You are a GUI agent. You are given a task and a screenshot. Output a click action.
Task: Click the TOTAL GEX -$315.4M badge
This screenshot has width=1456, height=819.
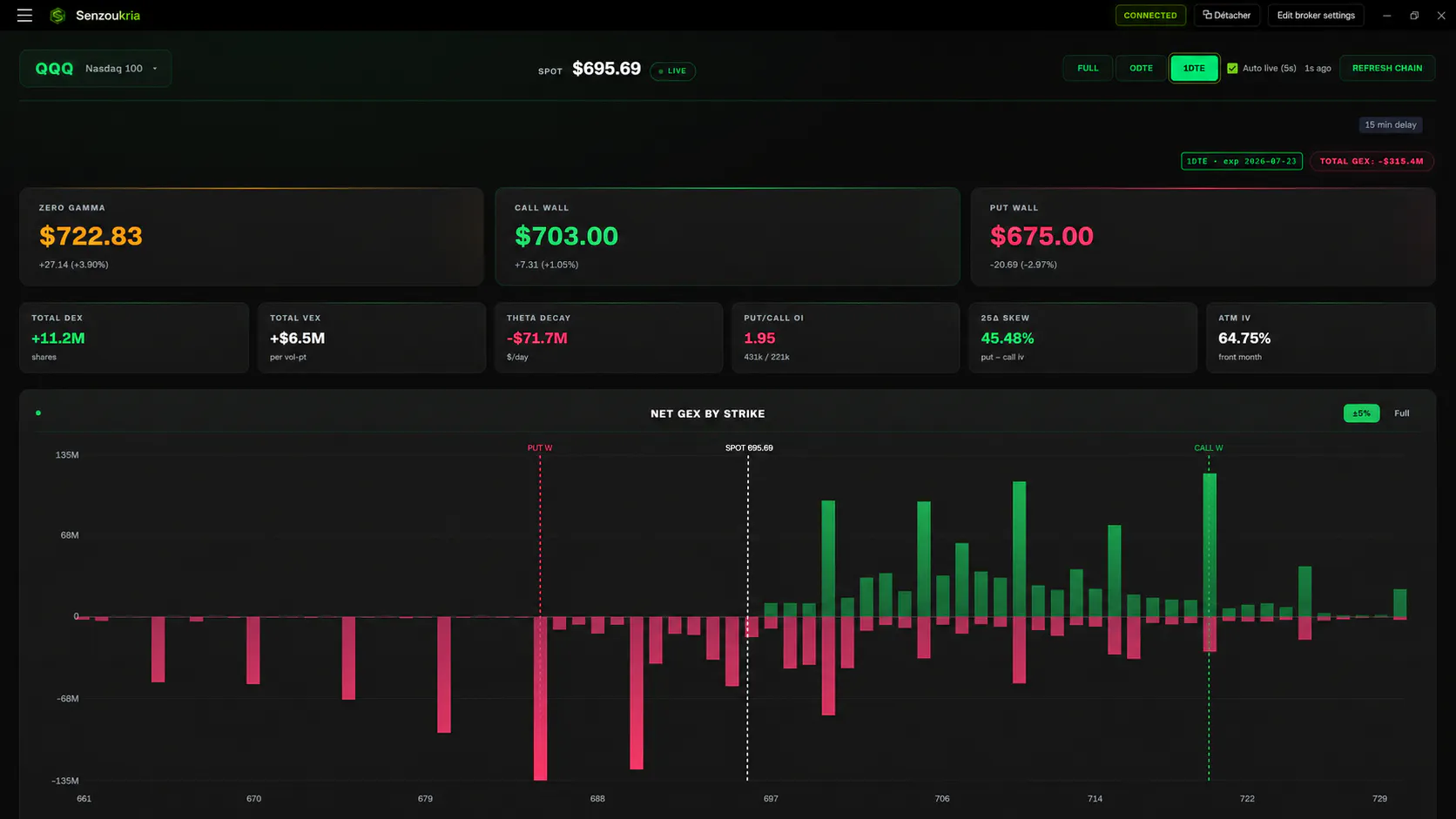[1372, 161]
